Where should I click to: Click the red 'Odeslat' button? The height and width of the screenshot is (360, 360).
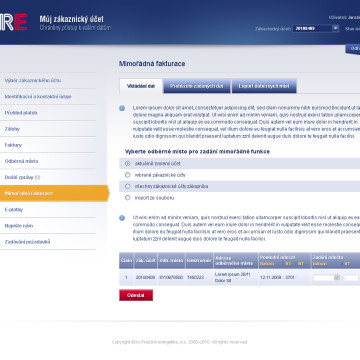coord(136,295)
